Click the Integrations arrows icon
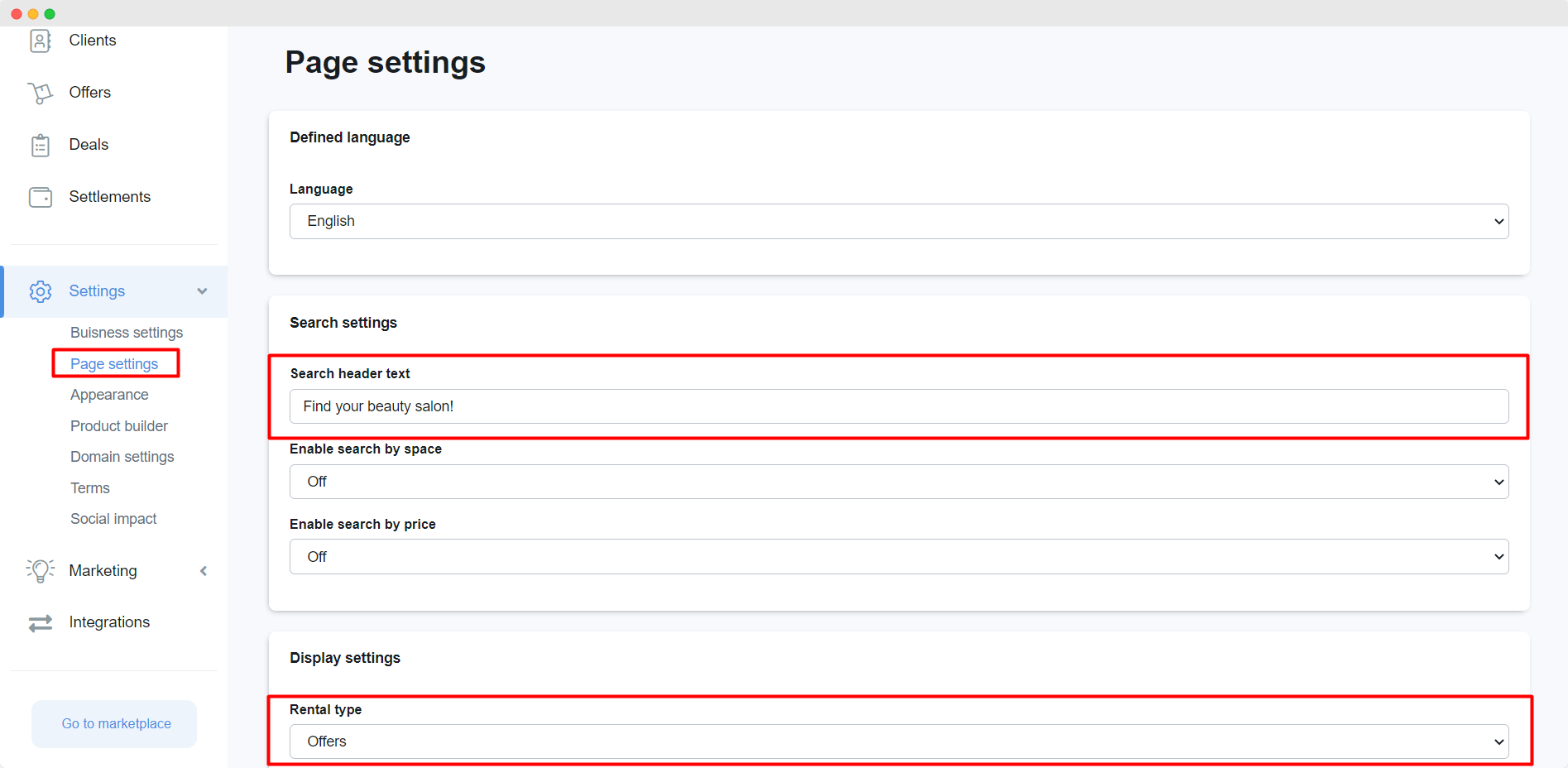 click(40, 623)
